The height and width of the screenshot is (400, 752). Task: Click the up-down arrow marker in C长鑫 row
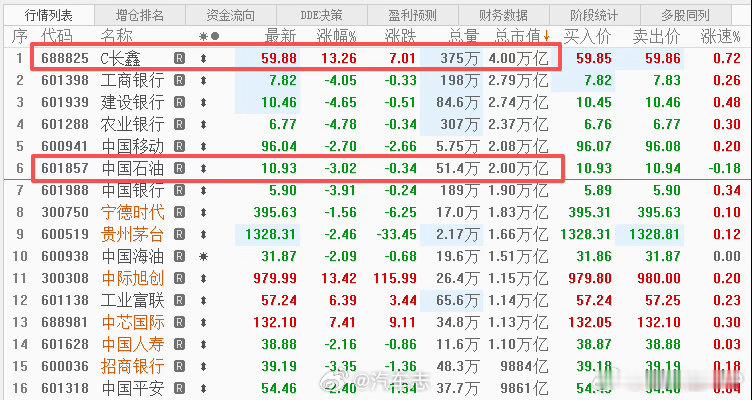tap(203, 59)
